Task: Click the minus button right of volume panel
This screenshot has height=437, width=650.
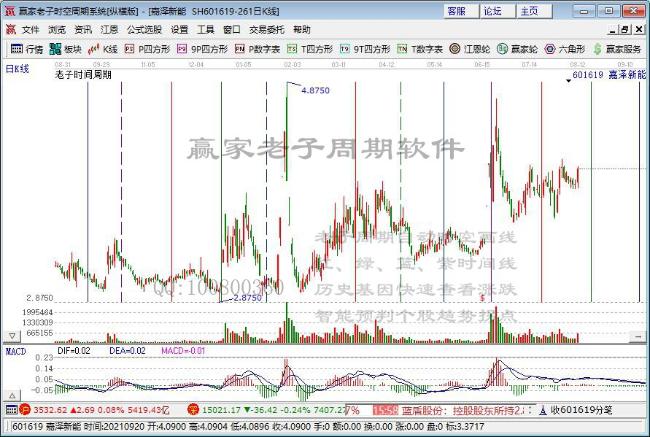Action: click(638, 336)
